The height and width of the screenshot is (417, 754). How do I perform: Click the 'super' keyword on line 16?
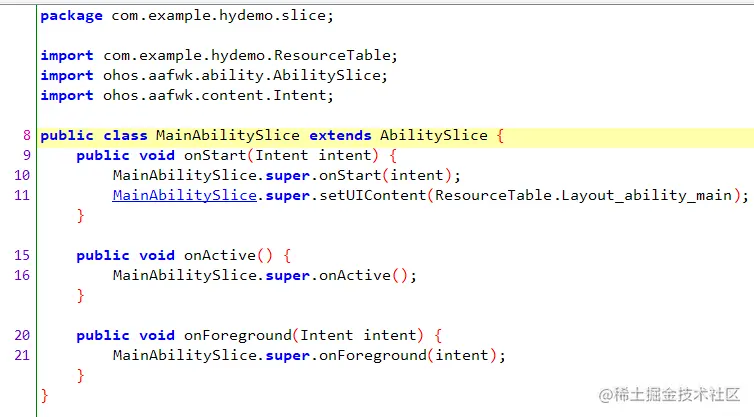288,276
